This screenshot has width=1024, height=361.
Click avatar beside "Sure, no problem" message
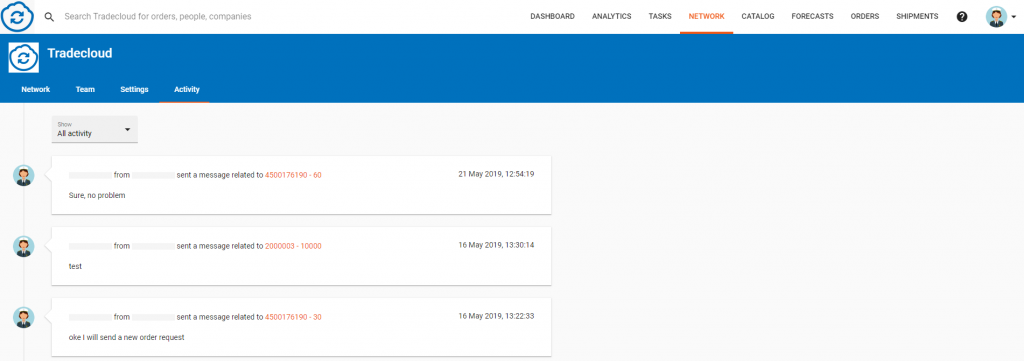click(24, 175)
